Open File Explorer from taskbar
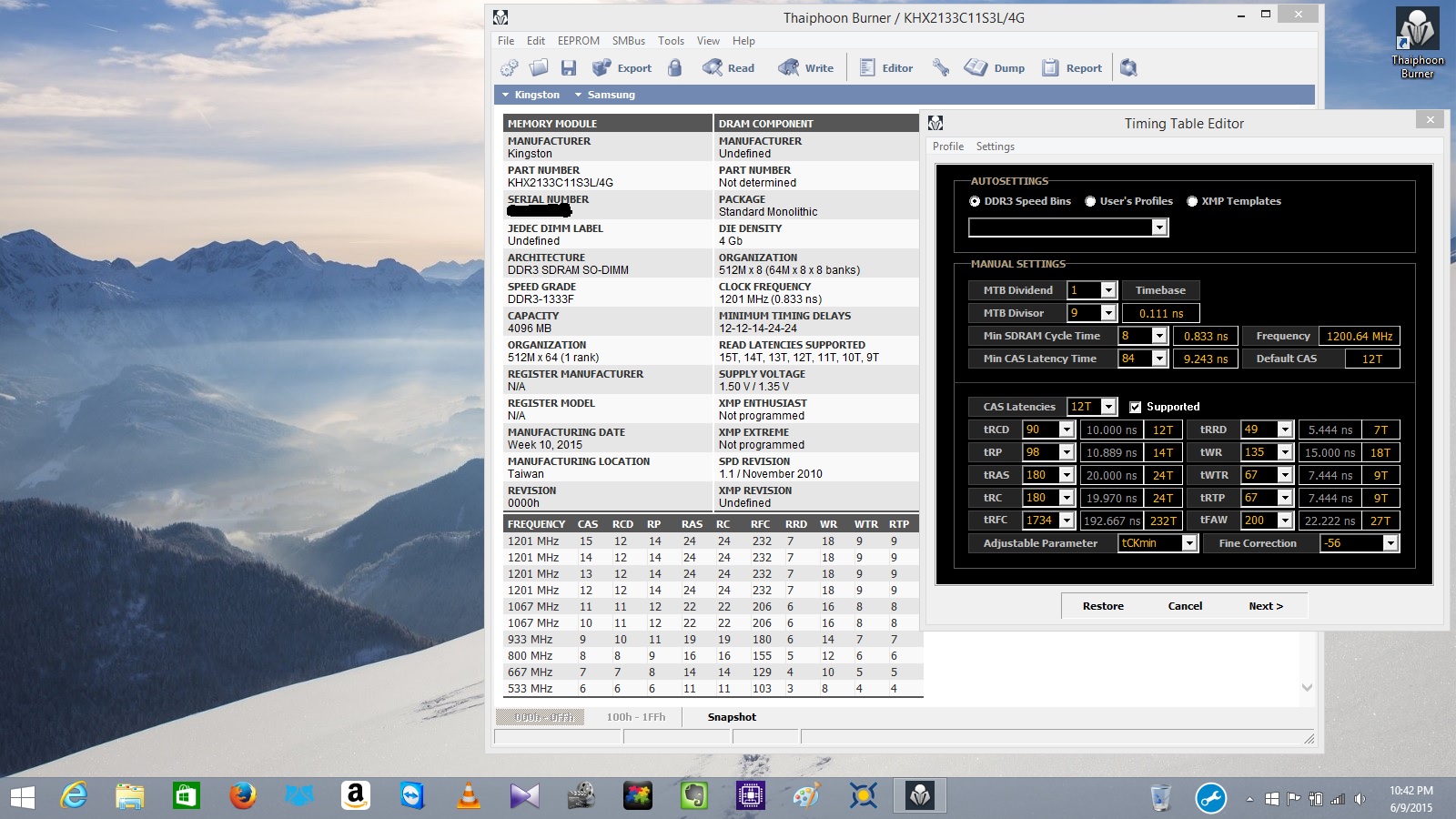The width and height of the screenshot is (1456, 819). [x=130, y=796]
